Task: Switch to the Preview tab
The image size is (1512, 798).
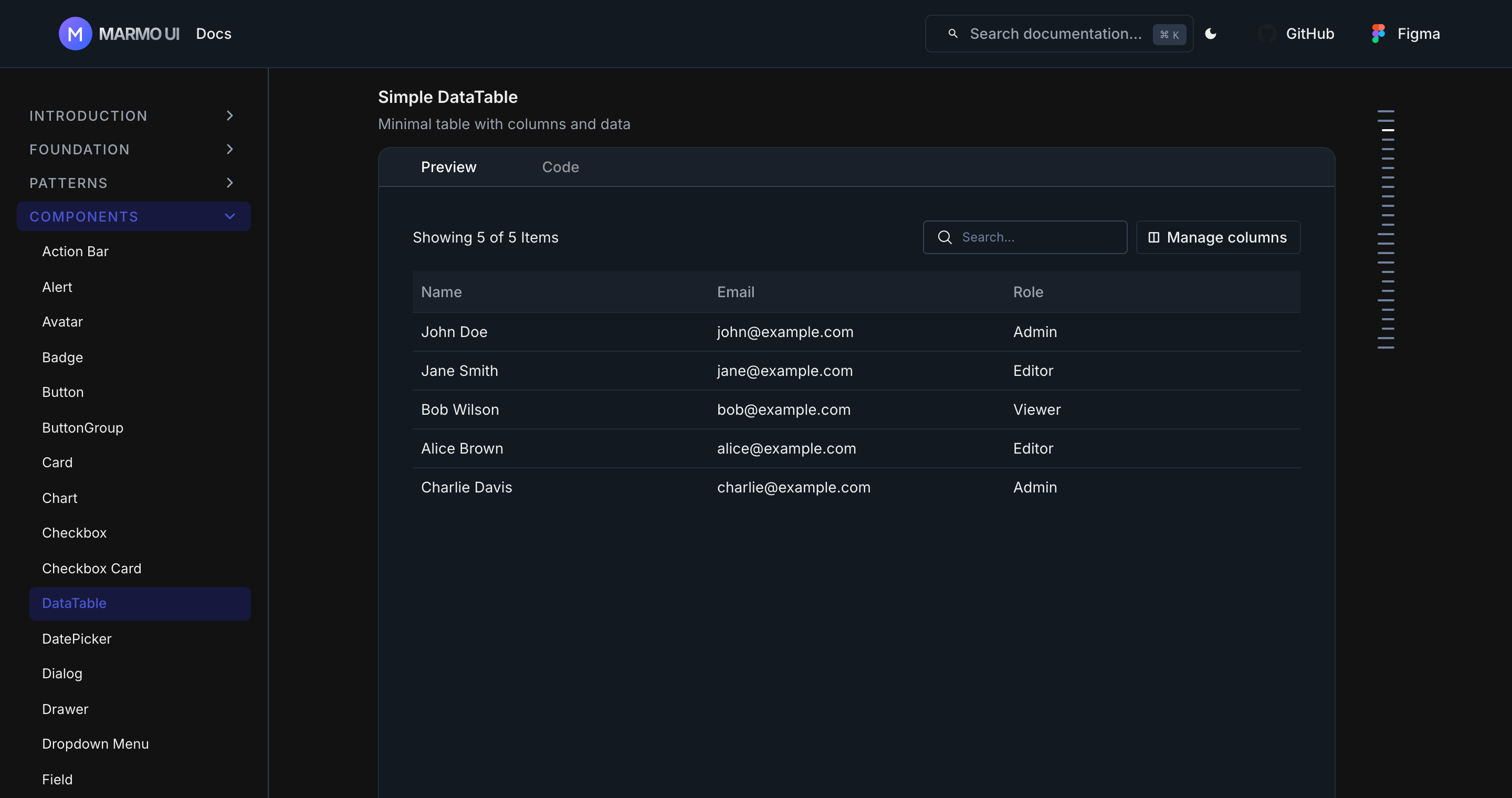Action: 448,167
